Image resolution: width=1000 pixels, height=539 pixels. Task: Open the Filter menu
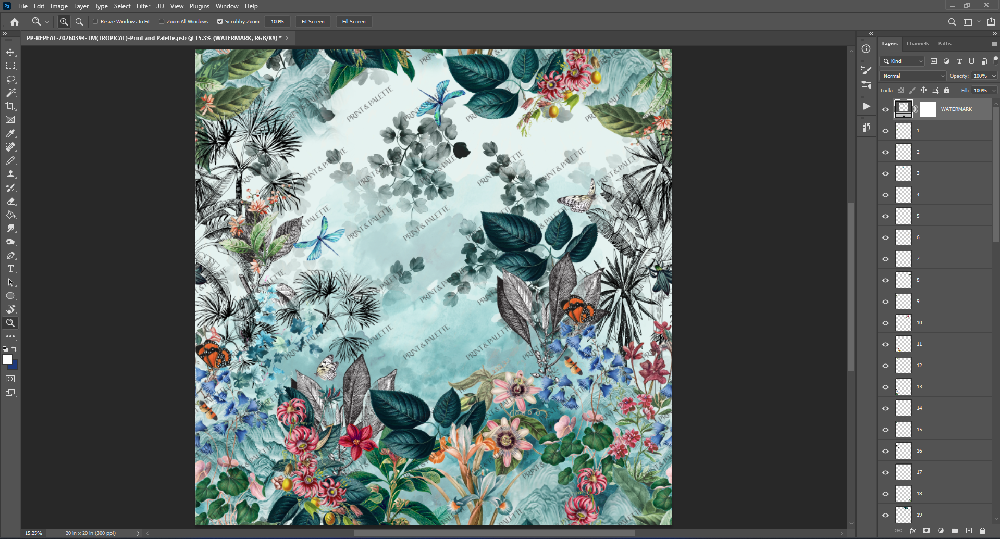click(143, 6)
